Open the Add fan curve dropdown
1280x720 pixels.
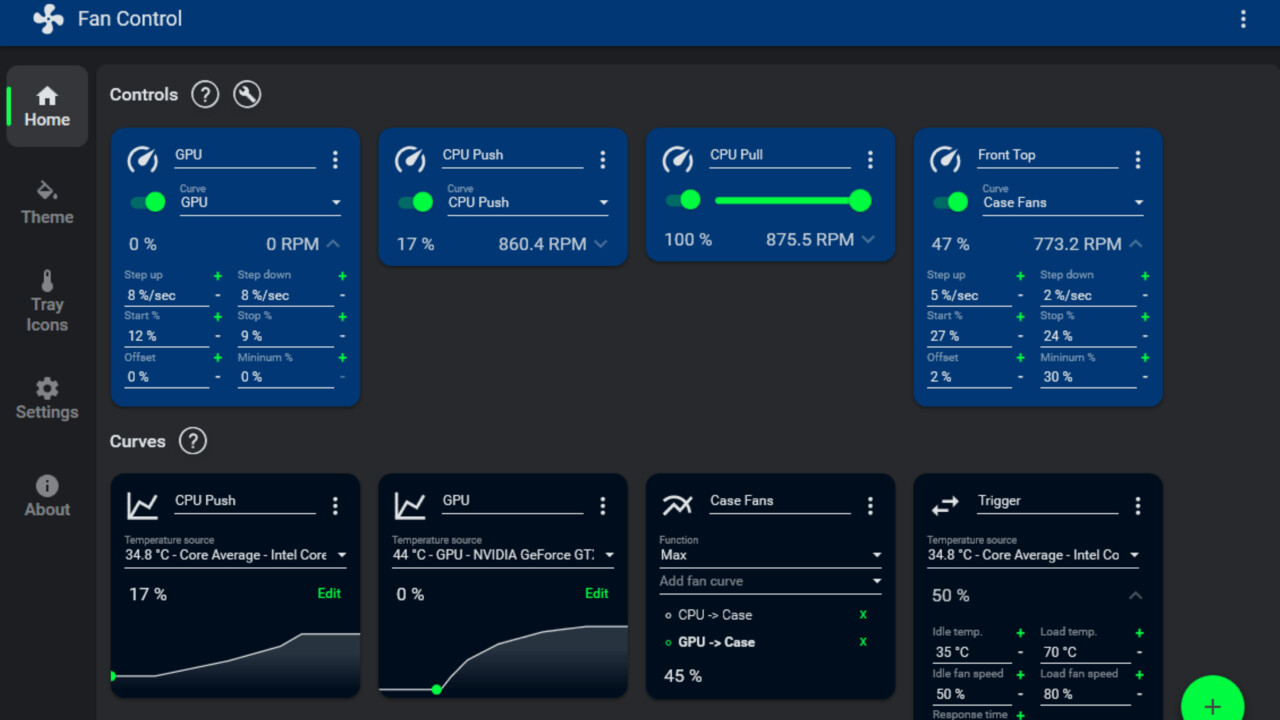point(770,581)
